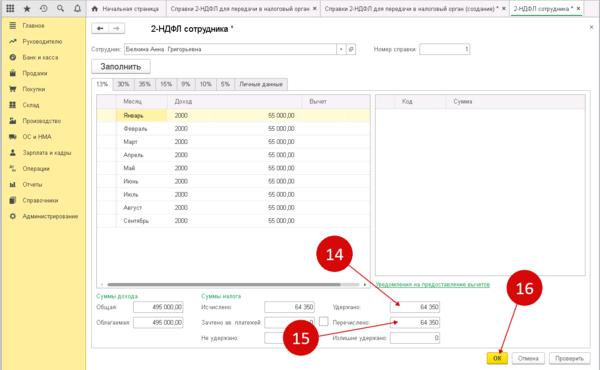Image resolution: width=600 pixels, height=370 pixels.
Task: Click the Излишне удержано field
Action: 415,338
